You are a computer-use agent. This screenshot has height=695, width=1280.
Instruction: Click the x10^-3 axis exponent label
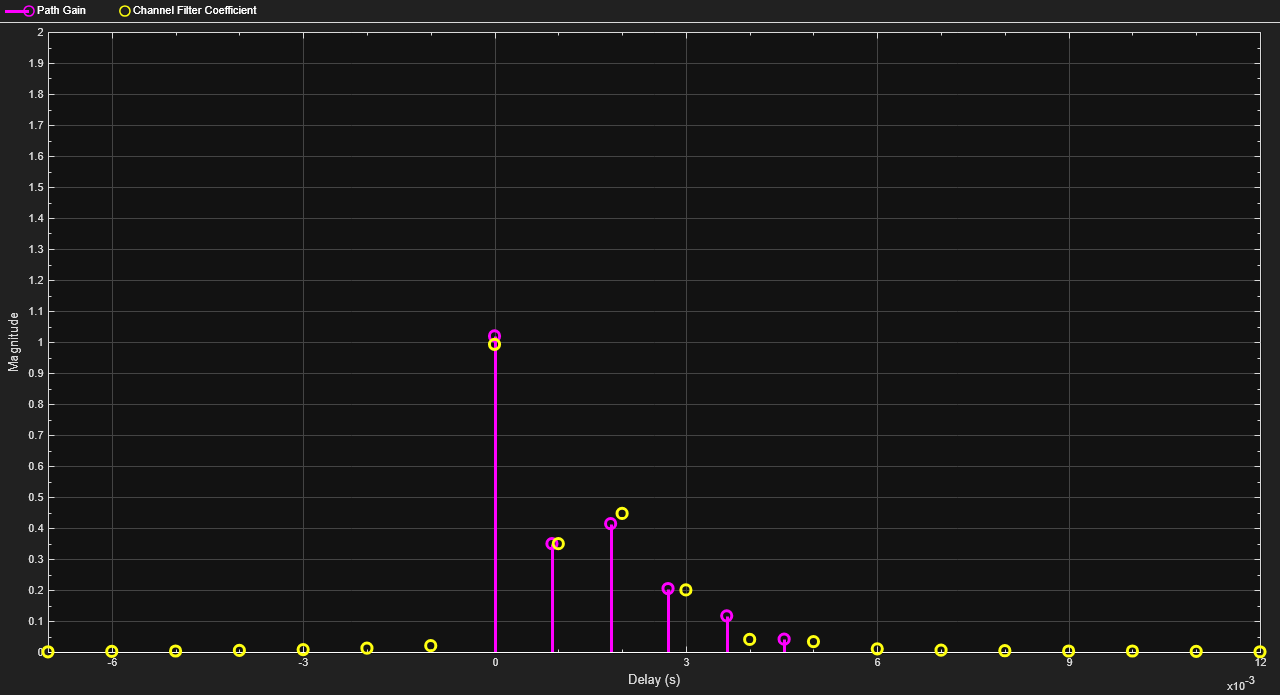(1240, 684)
